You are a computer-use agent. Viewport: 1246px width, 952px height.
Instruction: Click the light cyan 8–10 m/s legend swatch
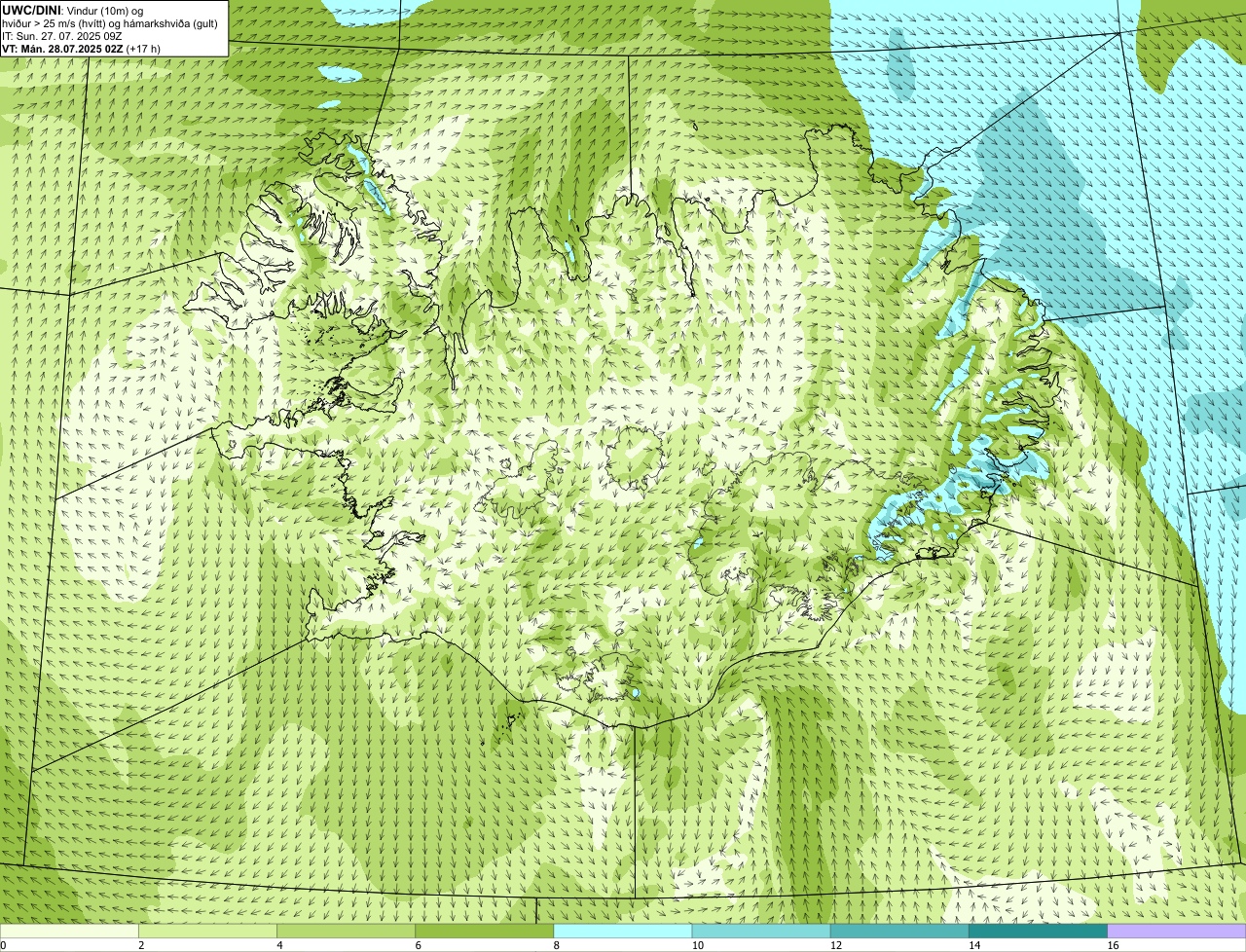pyautogui.click(x=623, y=932)
